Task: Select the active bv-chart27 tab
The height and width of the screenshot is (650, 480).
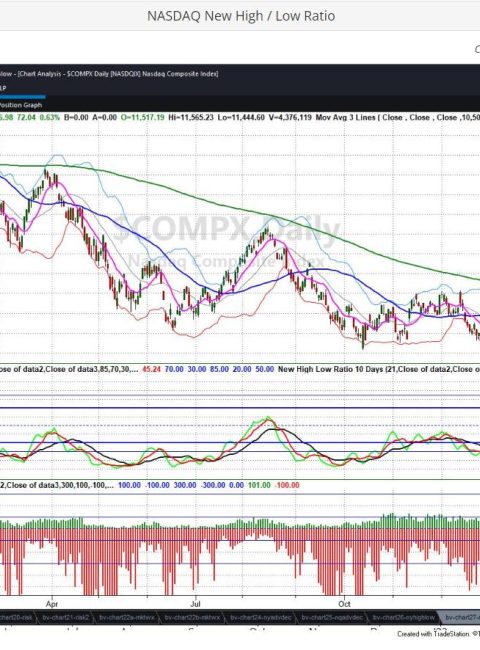Action: (x=461, y=618)
